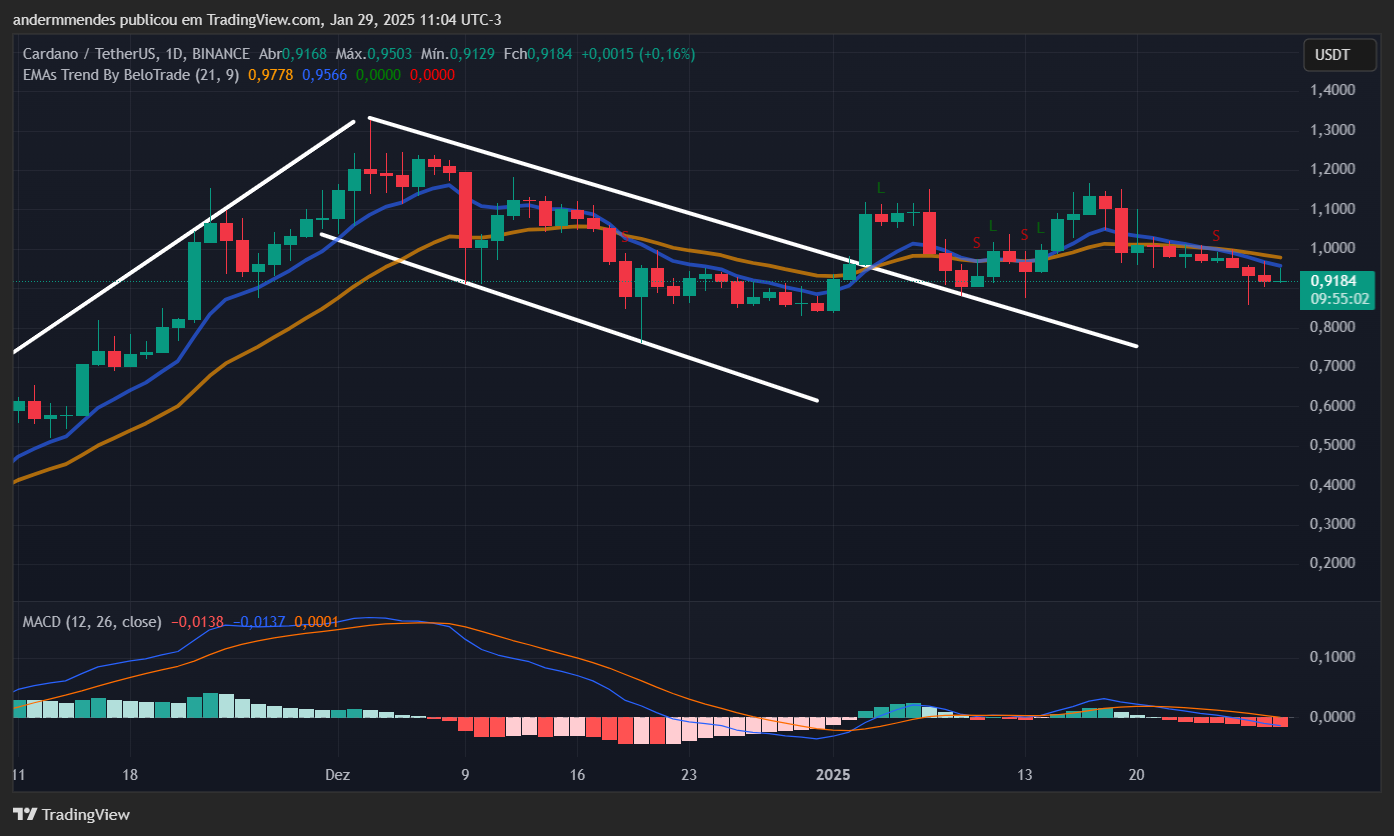1394x836 pixels.
Task: Click the 18 date label on time axis
Action: click(x=128, y=775)
